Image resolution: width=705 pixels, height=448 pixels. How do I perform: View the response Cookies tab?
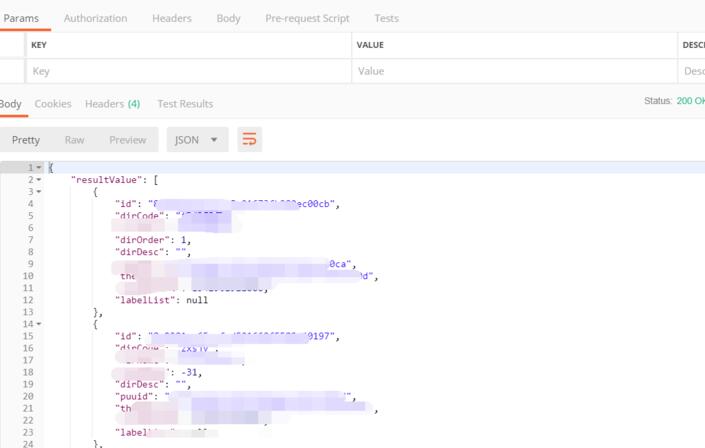coord(53,104)
